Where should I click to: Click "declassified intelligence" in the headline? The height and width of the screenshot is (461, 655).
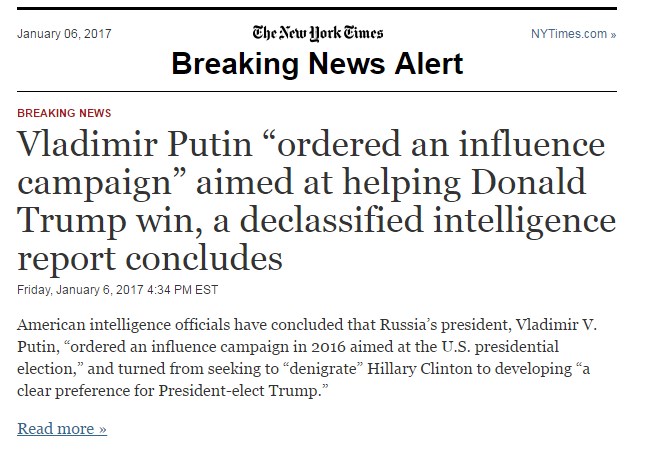[428, 220]
